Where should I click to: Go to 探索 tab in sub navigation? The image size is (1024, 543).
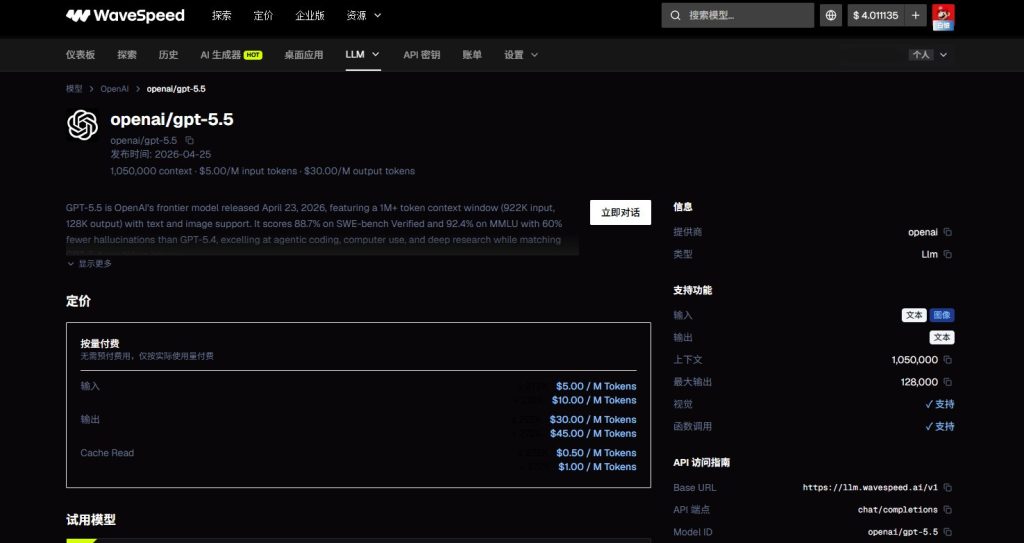point(127,55)
